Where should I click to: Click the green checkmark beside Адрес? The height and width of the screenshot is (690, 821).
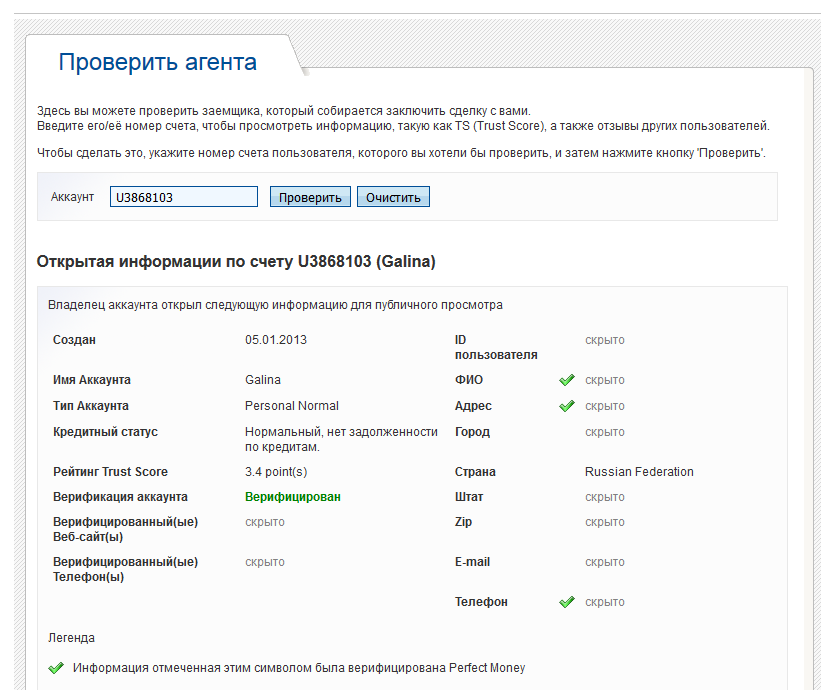point(567,406)
